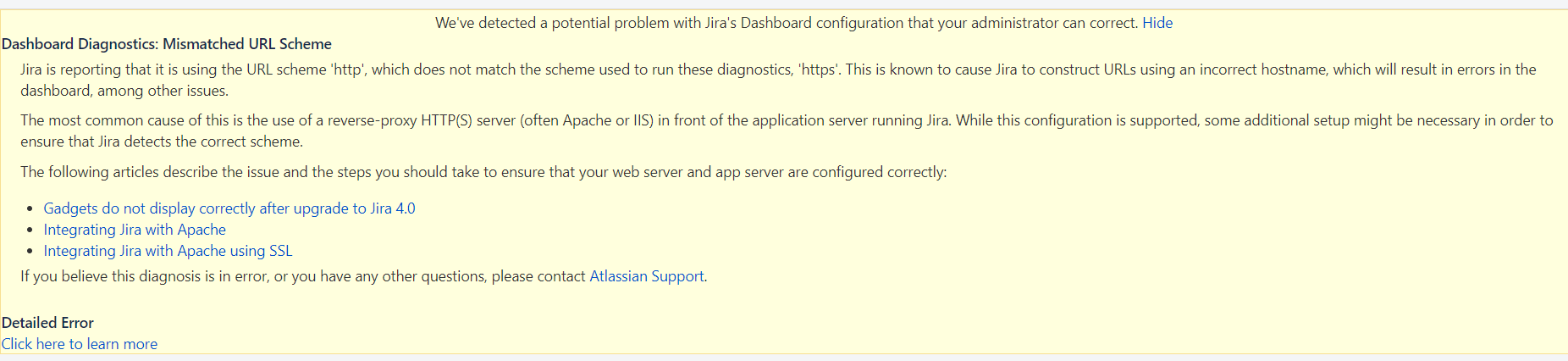Click paragraph starting 'Jira is reporting that'

click(778, 80)
